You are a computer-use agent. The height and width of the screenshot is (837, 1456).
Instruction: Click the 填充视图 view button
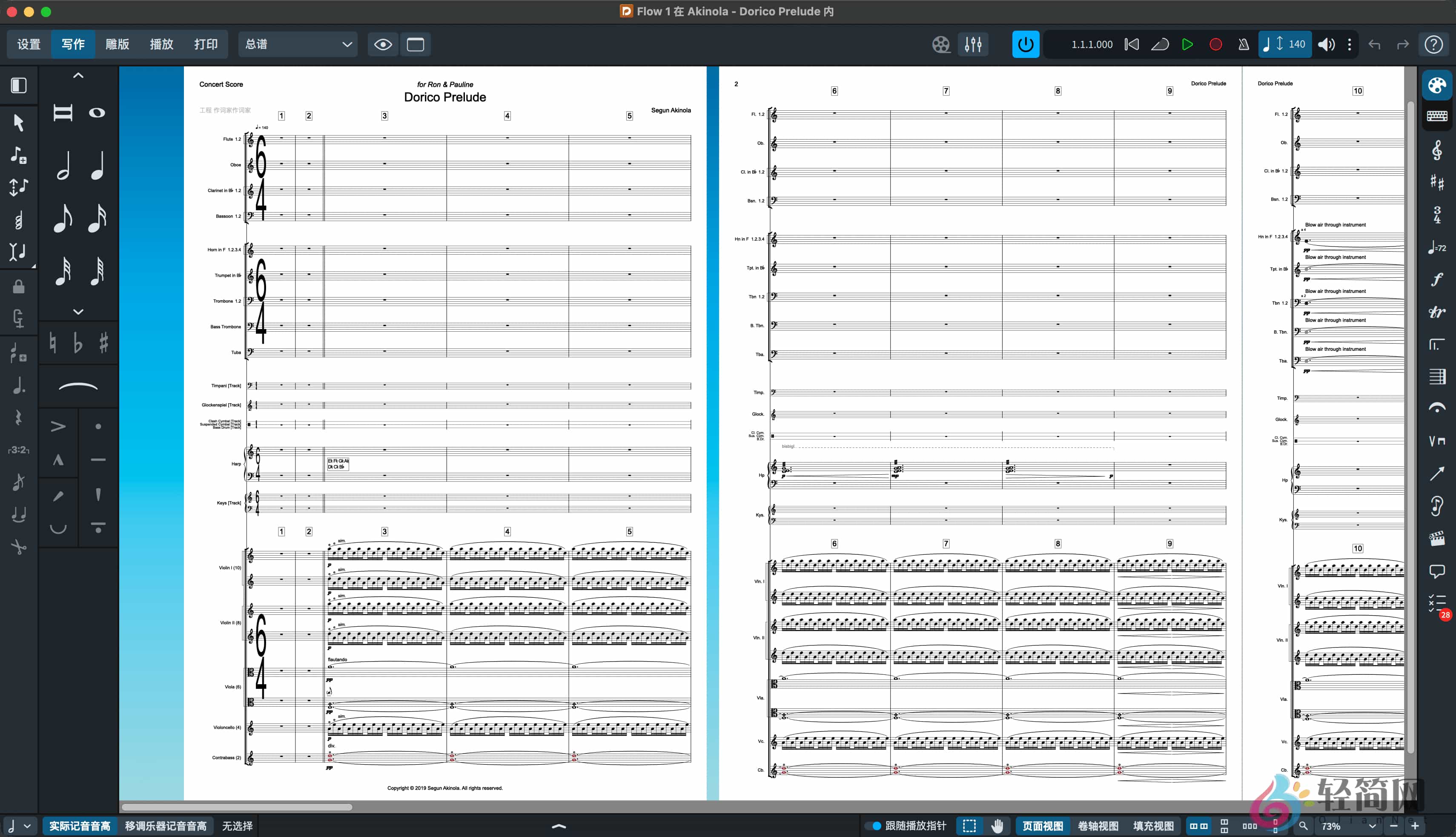click(1151, 826)
